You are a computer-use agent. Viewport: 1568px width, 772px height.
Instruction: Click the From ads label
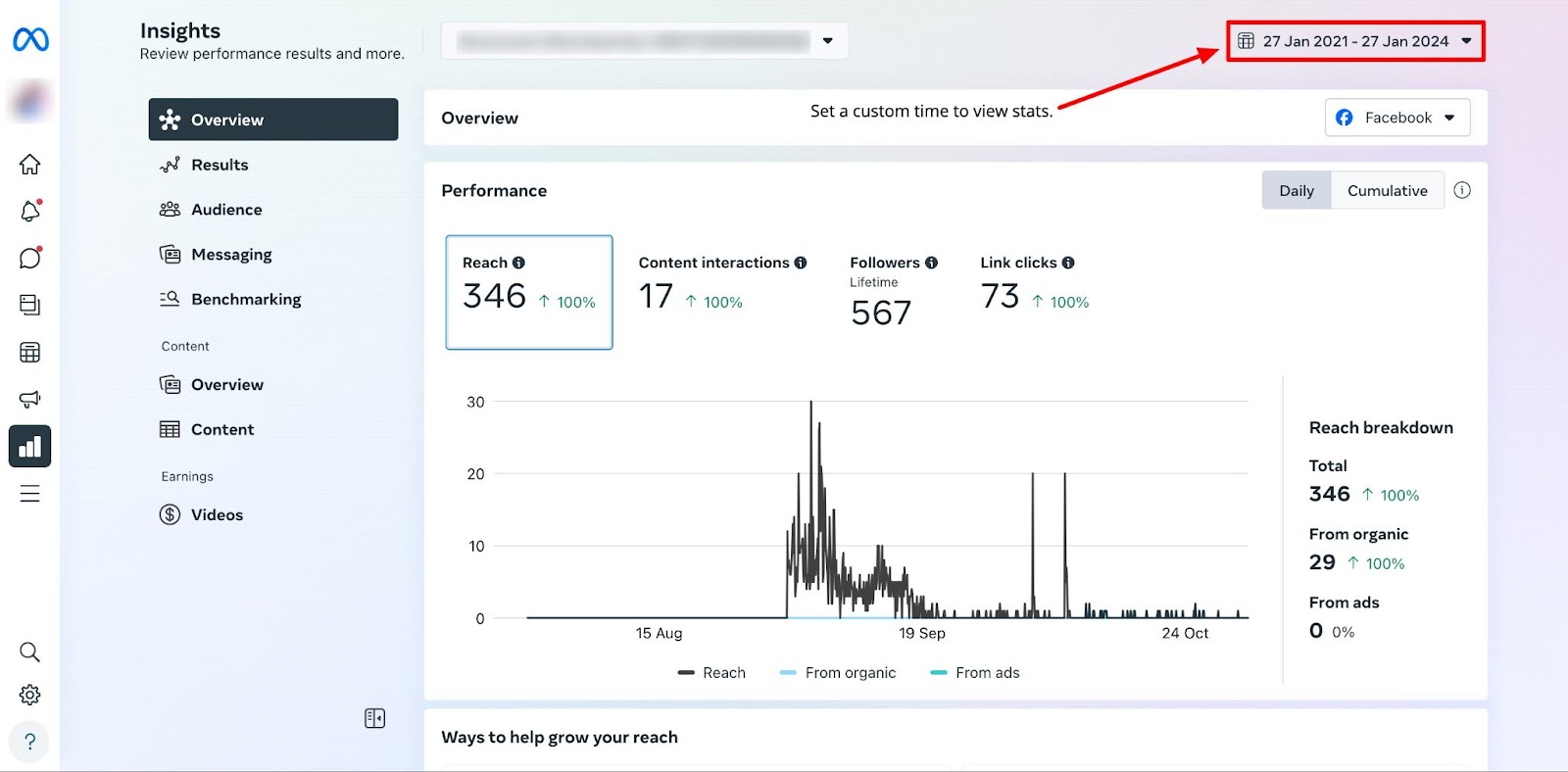pyautogui.click(x=1344, y=603)
